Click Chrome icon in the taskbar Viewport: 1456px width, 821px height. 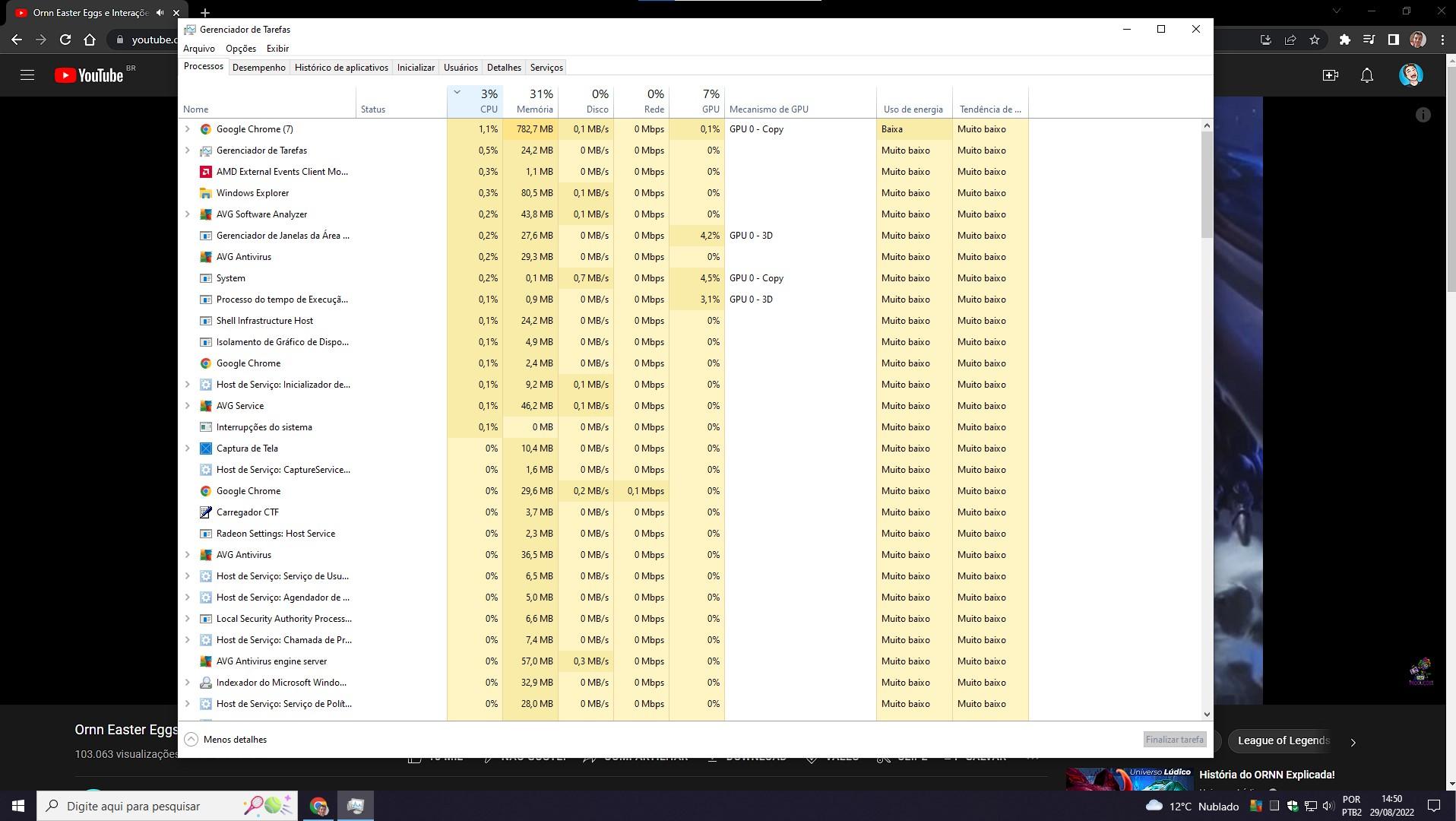pyautogui.click(x=318, y=806)
